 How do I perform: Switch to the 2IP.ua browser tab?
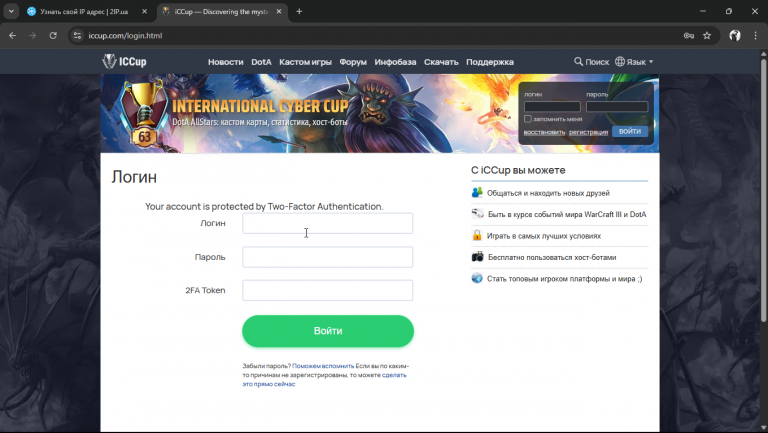point(83,11)
